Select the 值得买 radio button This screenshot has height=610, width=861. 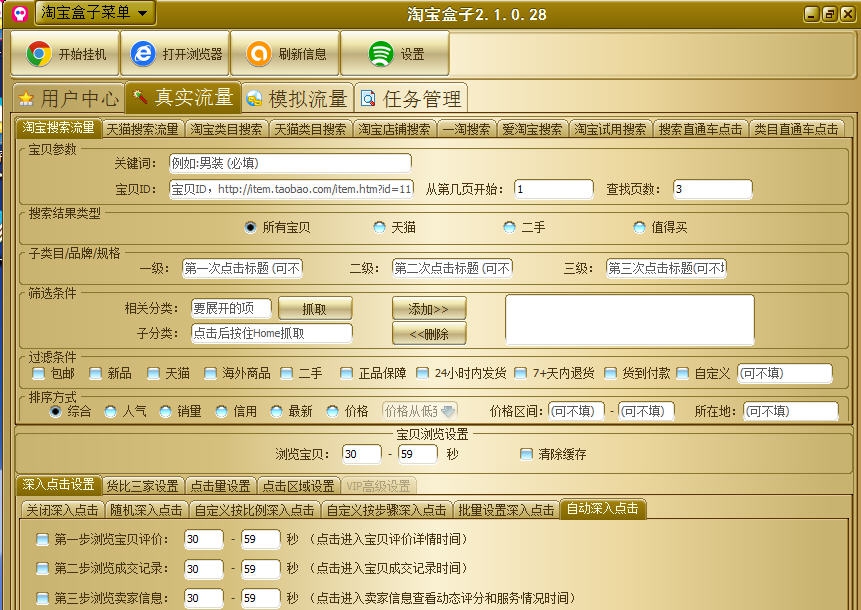point(639,227)
